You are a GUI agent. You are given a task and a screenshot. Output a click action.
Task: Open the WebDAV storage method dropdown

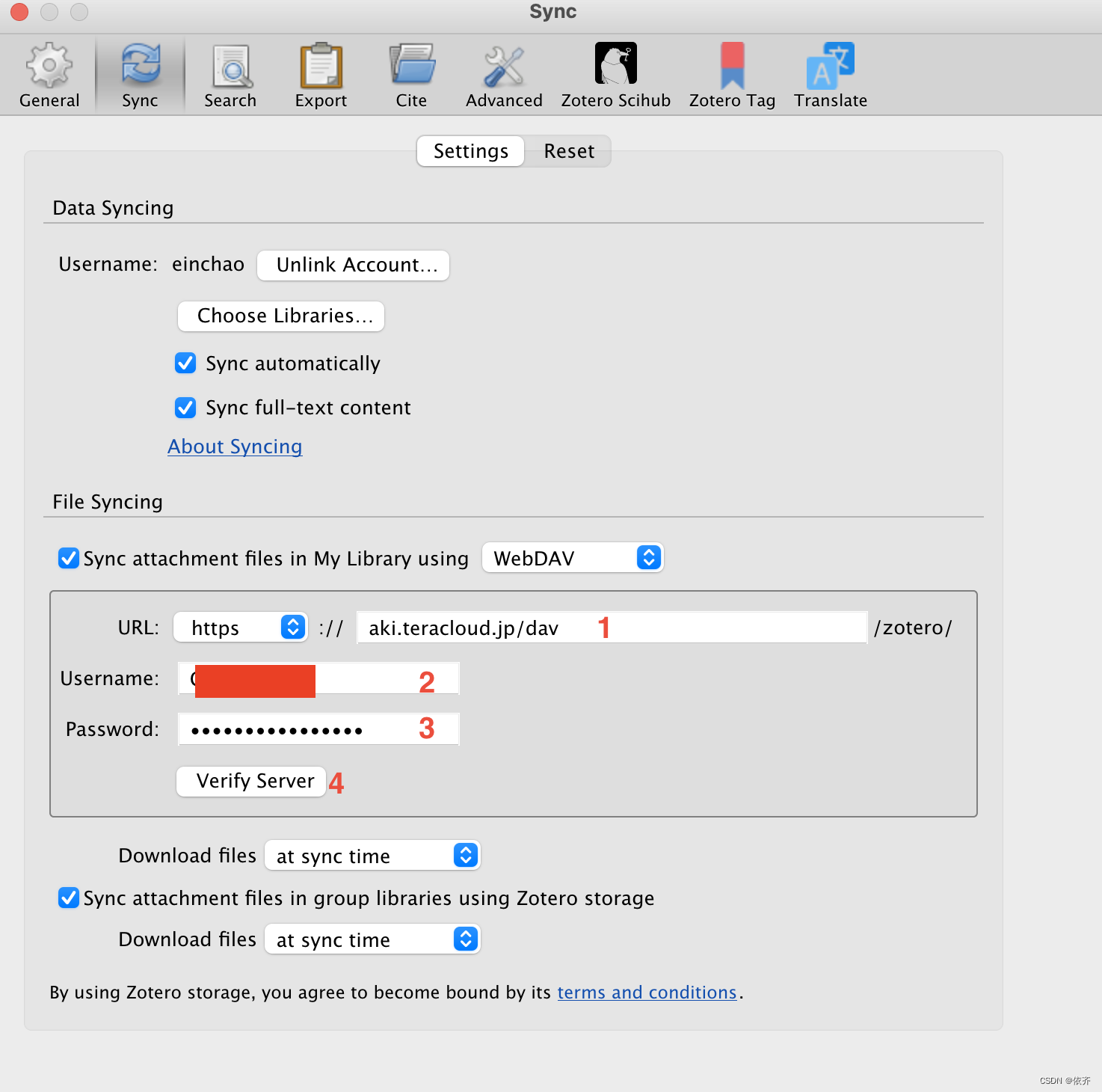click(573, 558)
